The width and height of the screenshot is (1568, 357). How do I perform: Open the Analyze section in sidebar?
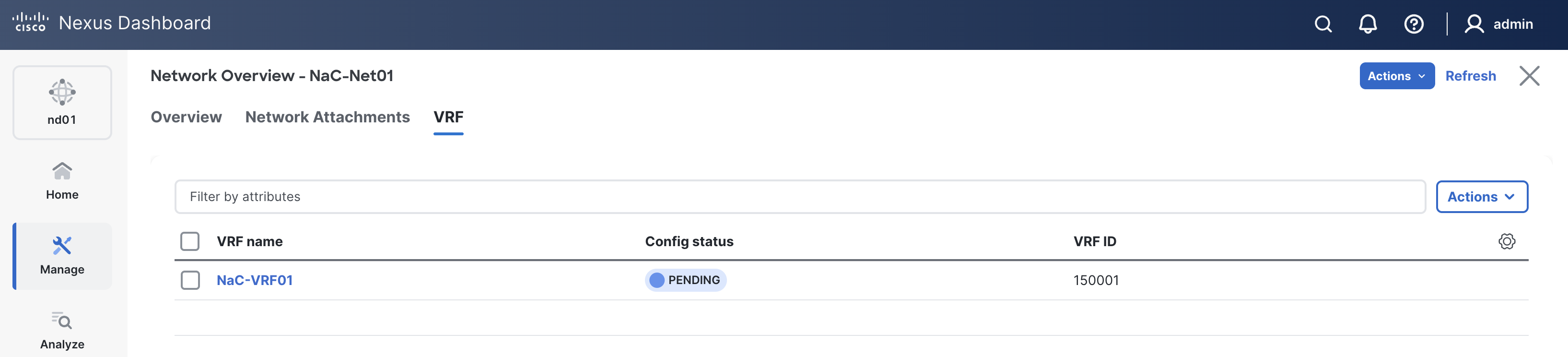click(62, 330)
